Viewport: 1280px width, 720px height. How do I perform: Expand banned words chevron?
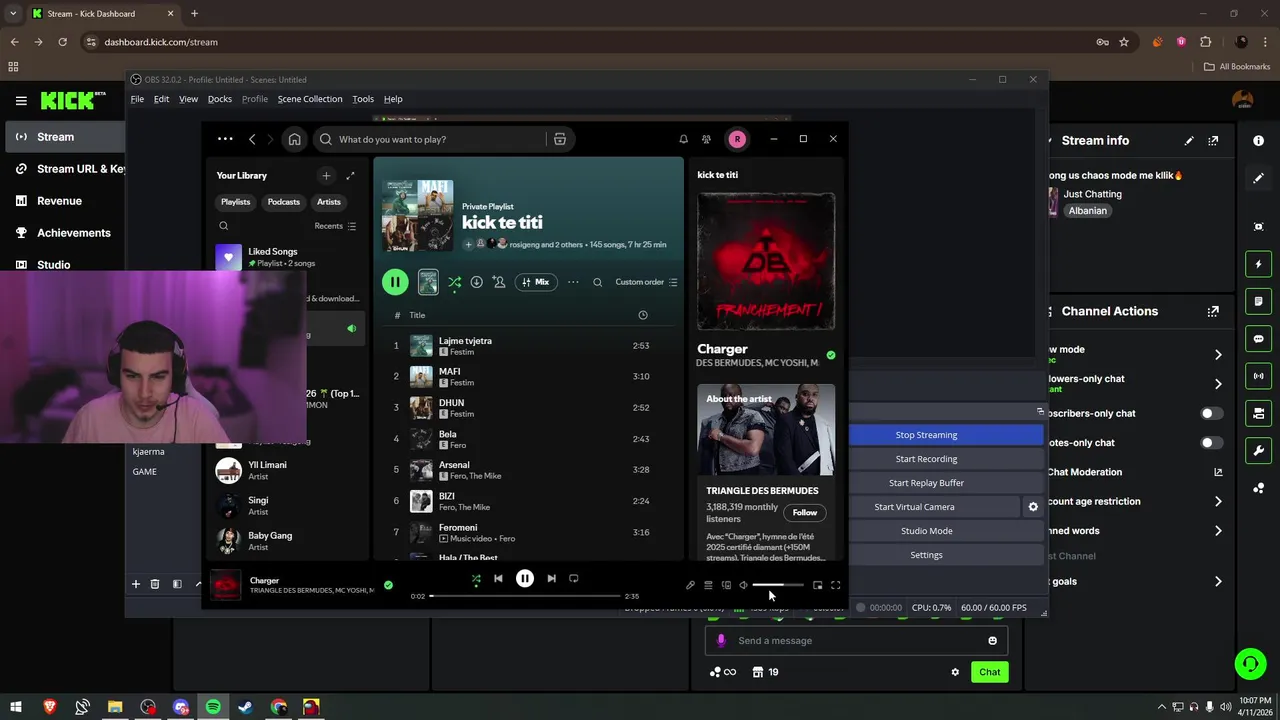(x=1218, y=531)
